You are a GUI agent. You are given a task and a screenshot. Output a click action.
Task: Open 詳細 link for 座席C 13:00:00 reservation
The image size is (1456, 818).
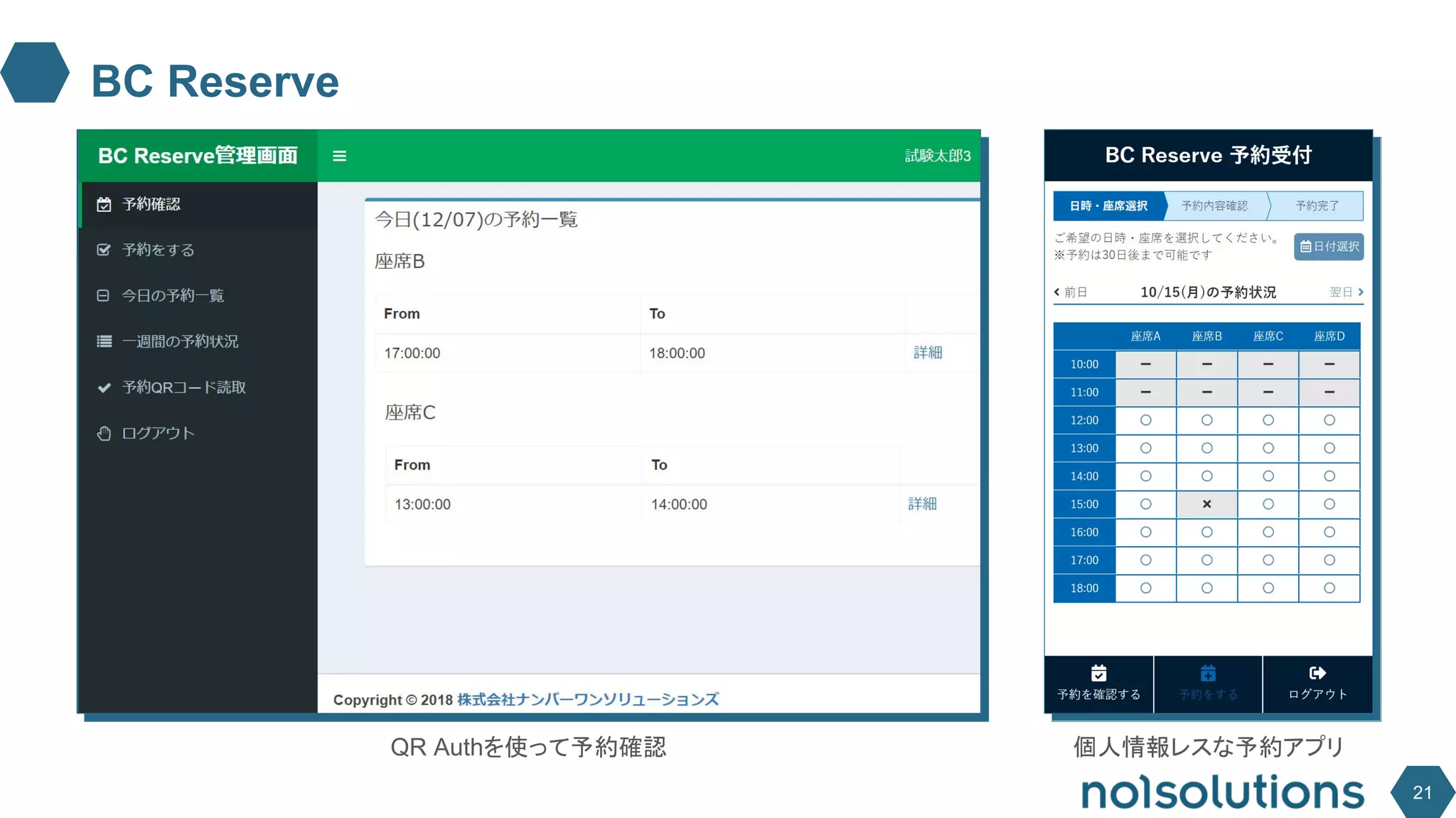pos(922,504)
